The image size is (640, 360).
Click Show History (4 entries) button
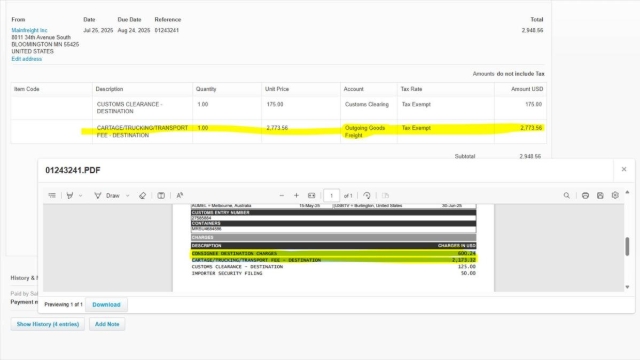point(48,324)
